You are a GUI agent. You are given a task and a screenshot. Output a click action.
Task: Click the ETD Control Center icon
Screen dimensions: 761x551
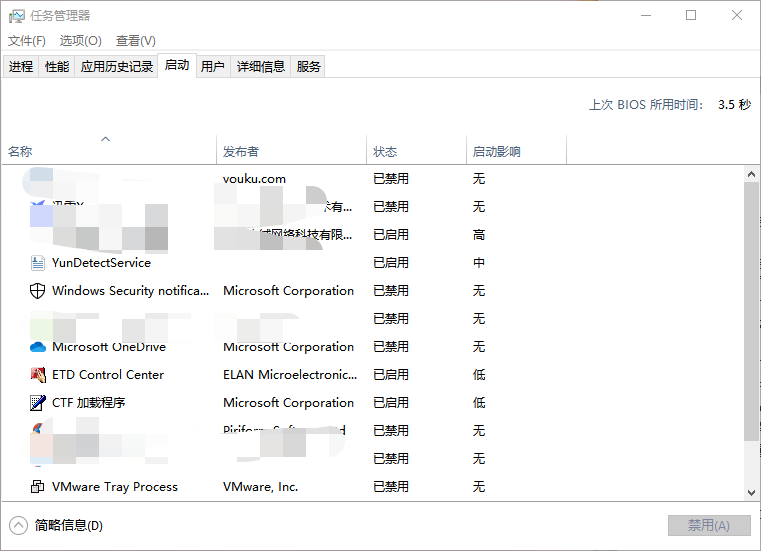pos(38,375)
